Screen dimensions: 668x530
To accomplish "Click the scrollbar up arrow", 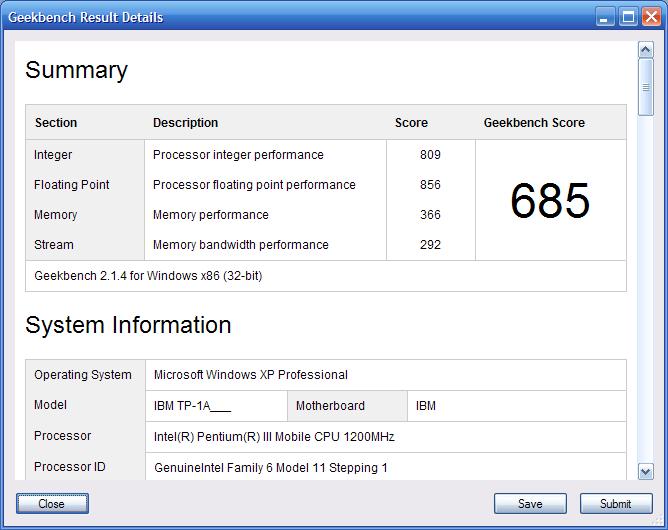I will coord(647,49).
